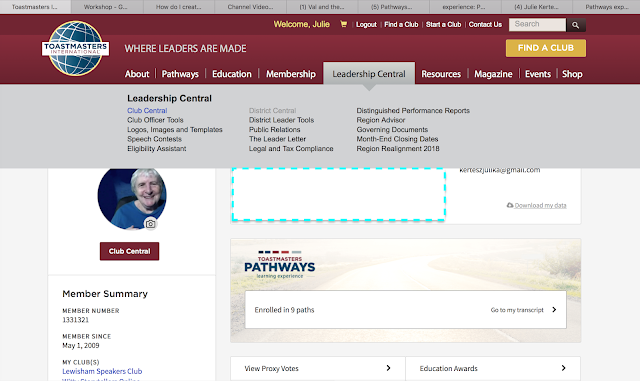640x381 pixels.
Task: Click into the Search field
Action: (537, 25)
